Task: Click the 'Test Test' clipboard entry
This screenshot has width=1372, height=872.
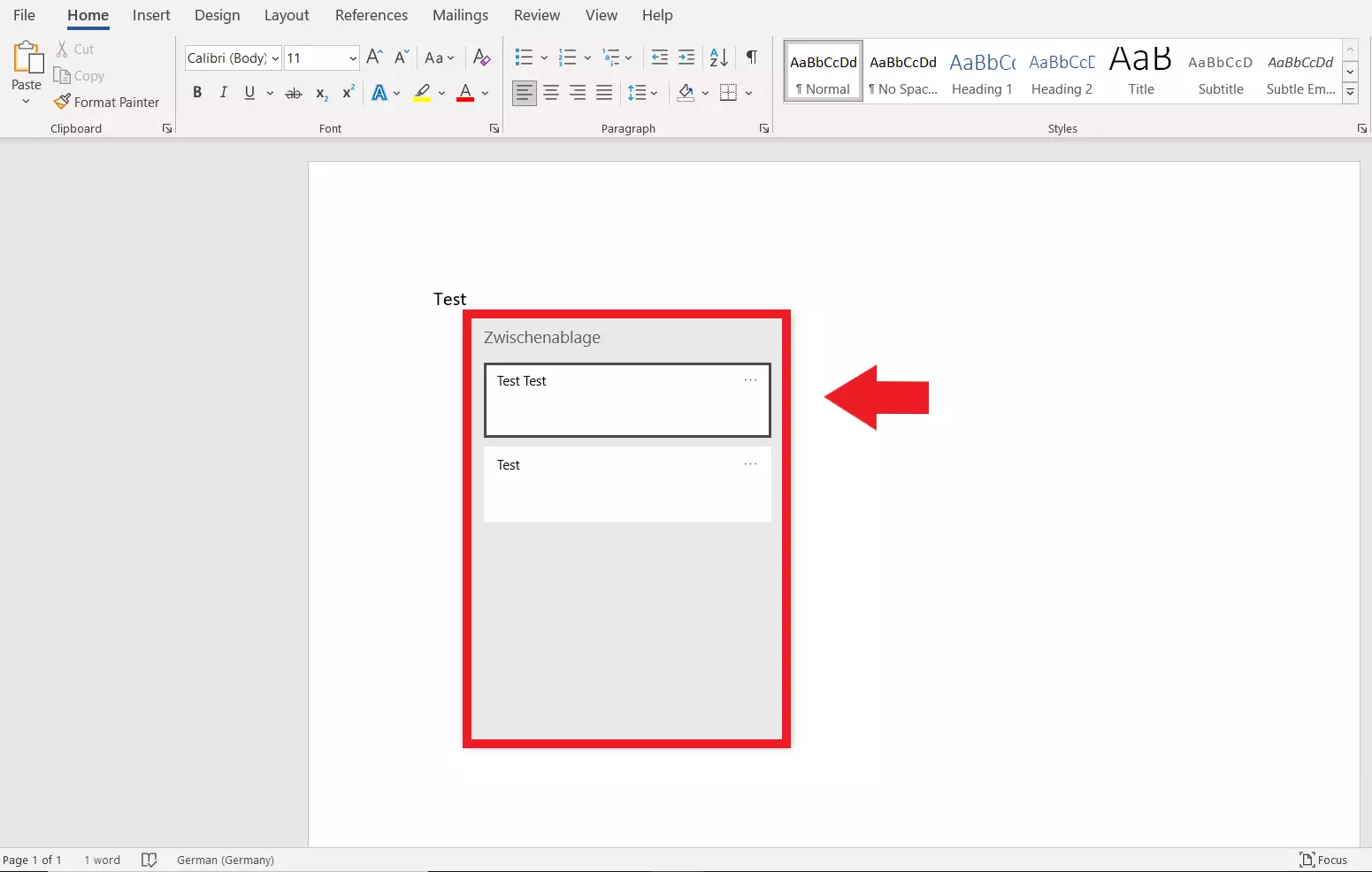Action: click(x=626, y=400)
